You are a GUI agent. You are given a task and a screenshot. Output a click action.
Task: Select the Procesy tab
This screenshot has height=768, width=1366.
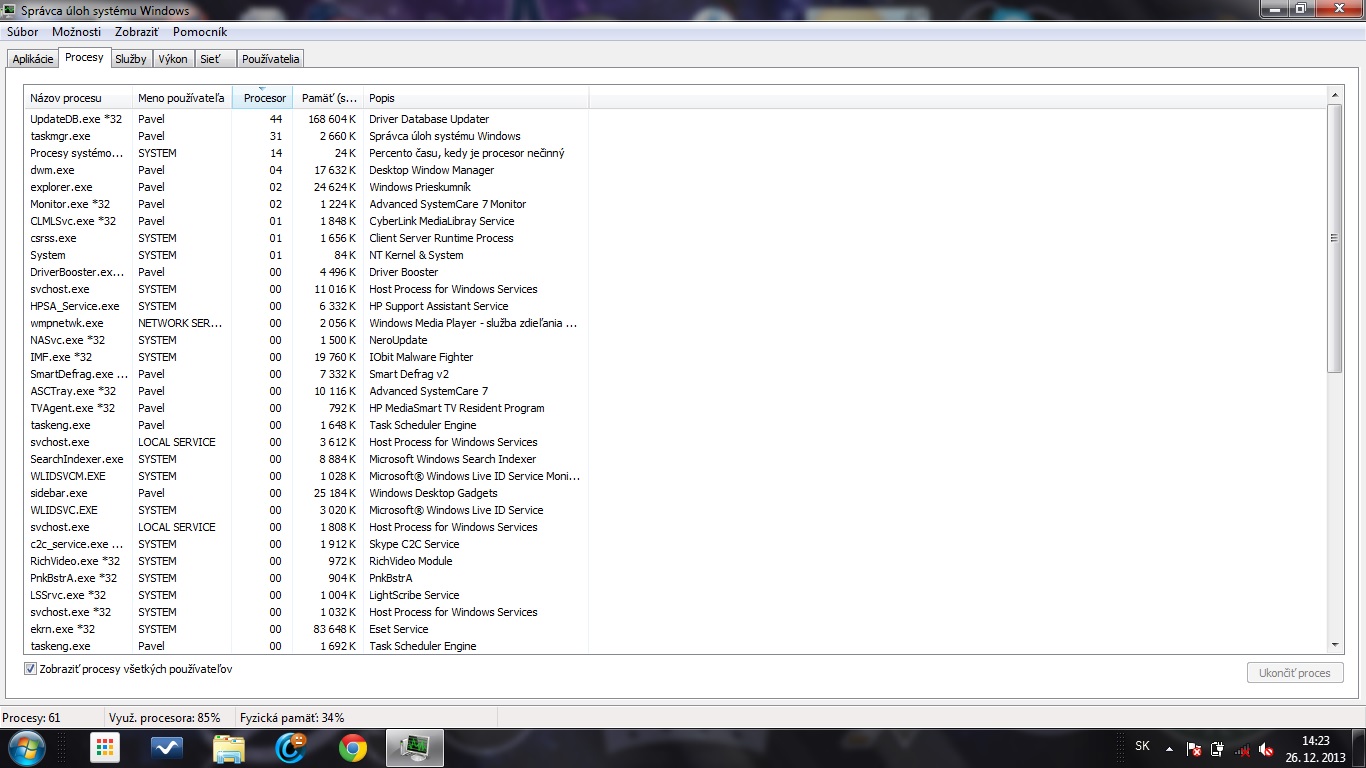(x=84, y=57)
